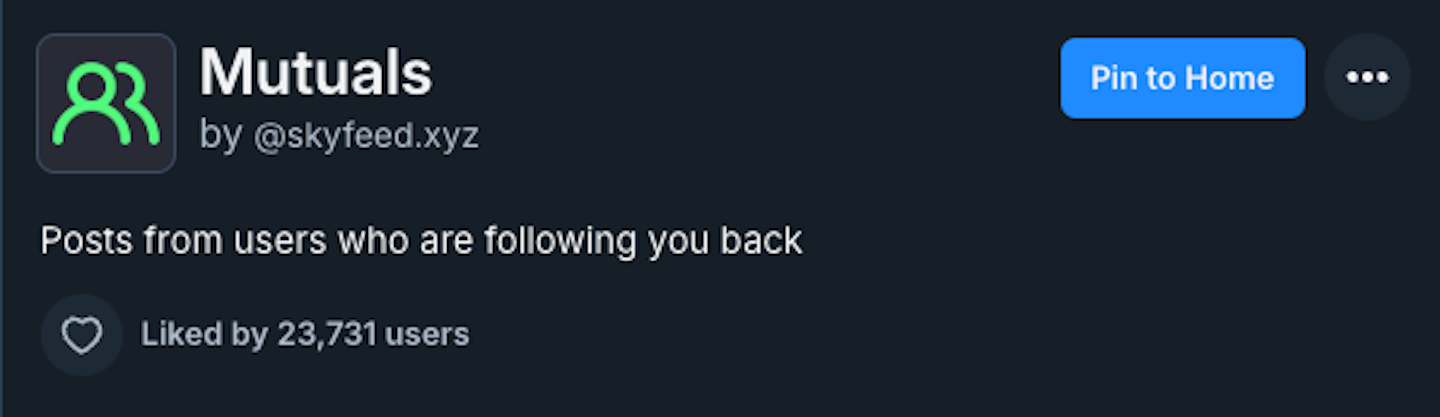The height and width of the screenshot is (417, 1440).
Task: Click the "Mutuals" heading text
Action: click(316, 72)
